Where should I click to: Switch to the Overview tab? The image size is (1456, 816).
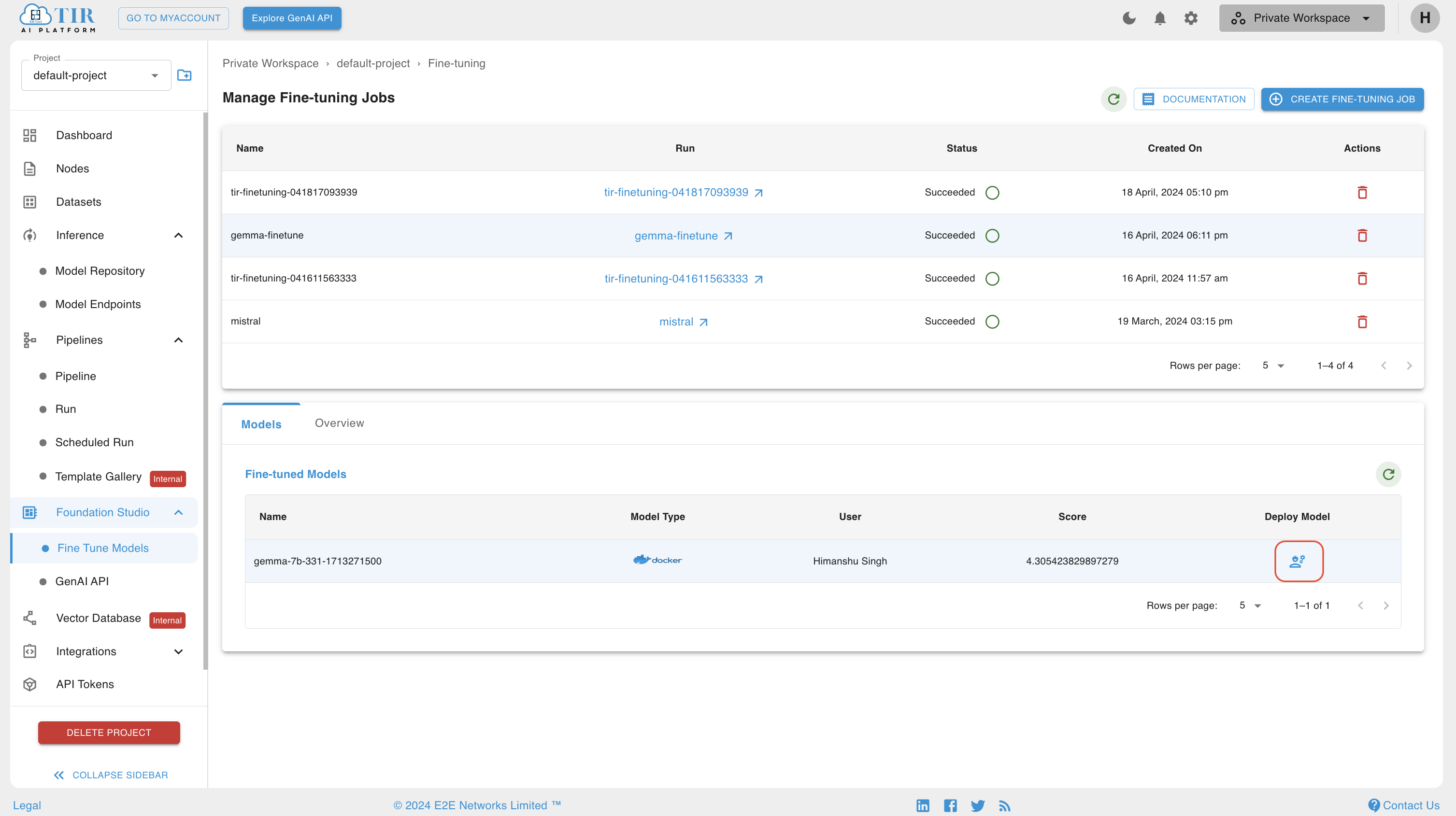click(x=339, y=422)
